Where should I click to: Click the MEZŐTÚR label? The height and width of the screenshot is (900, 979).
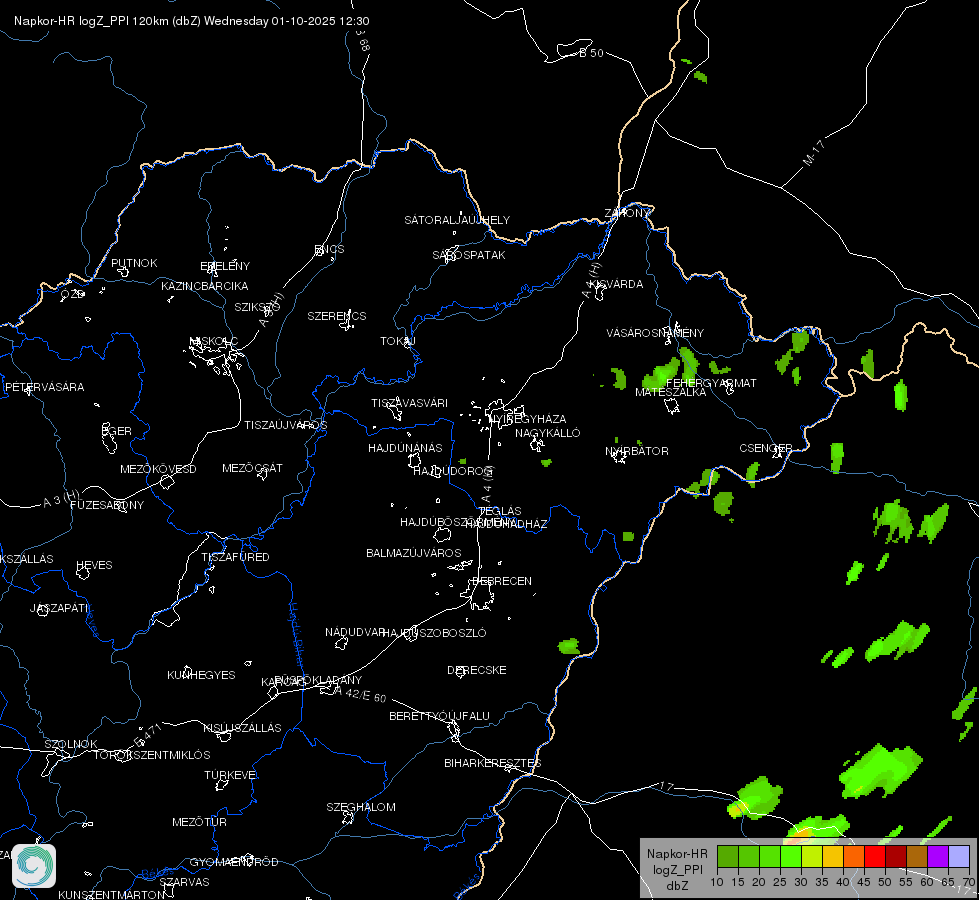199,822
